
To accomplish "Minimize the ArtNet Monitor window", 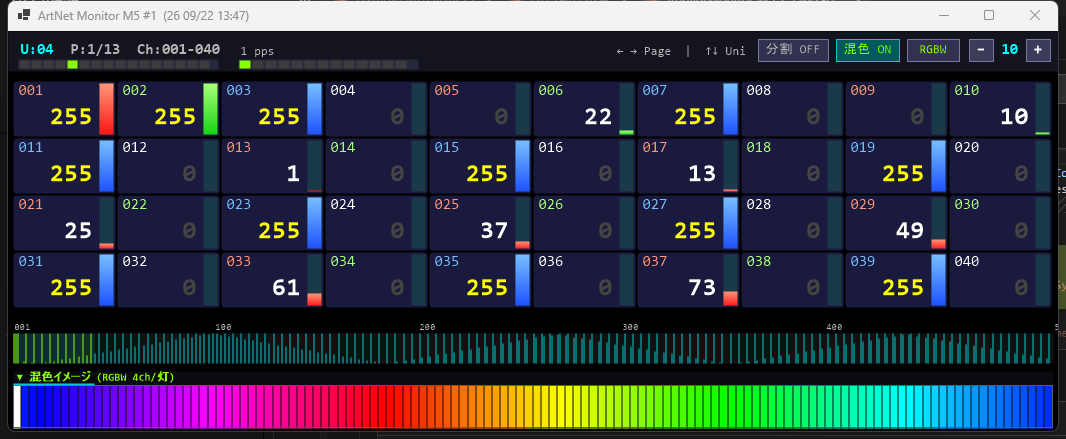I will point(944,15).
